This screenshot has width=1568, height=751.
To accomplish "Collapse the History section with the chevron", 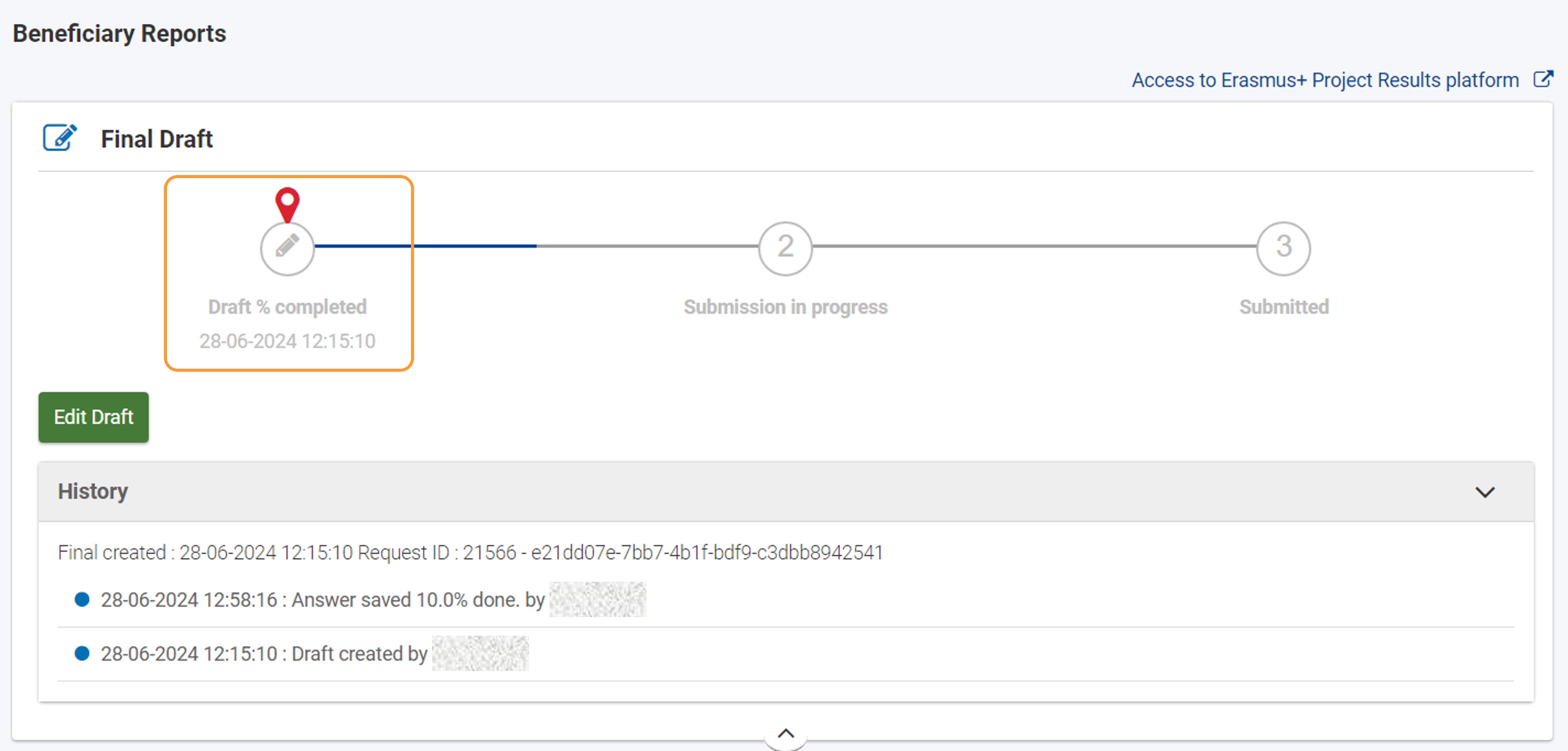I will [x=1485, y=492].
